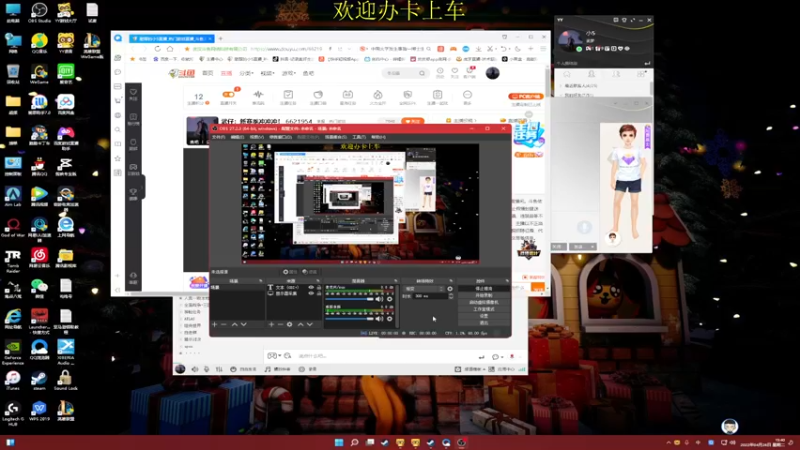Viewport: 800px width, 450px height.
Task: Click the Douyu user avatar
Action: [492, 73]
